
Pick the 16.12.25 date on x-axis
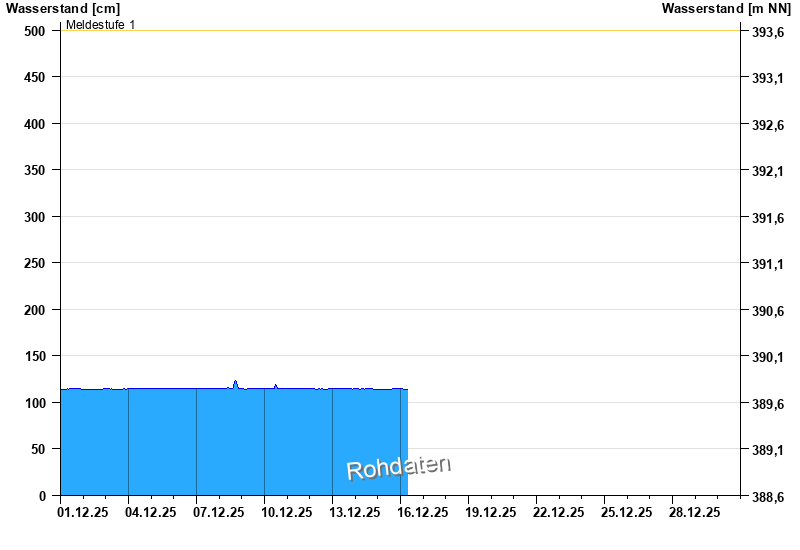(x=423, y=512)
